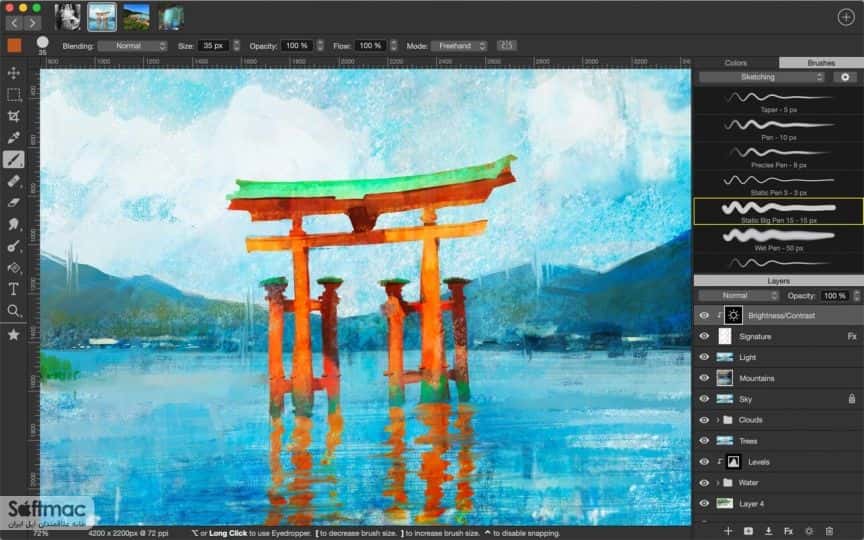Open brush settings gear in Brushes panel
Screen dimensions: 864x540
845,77
